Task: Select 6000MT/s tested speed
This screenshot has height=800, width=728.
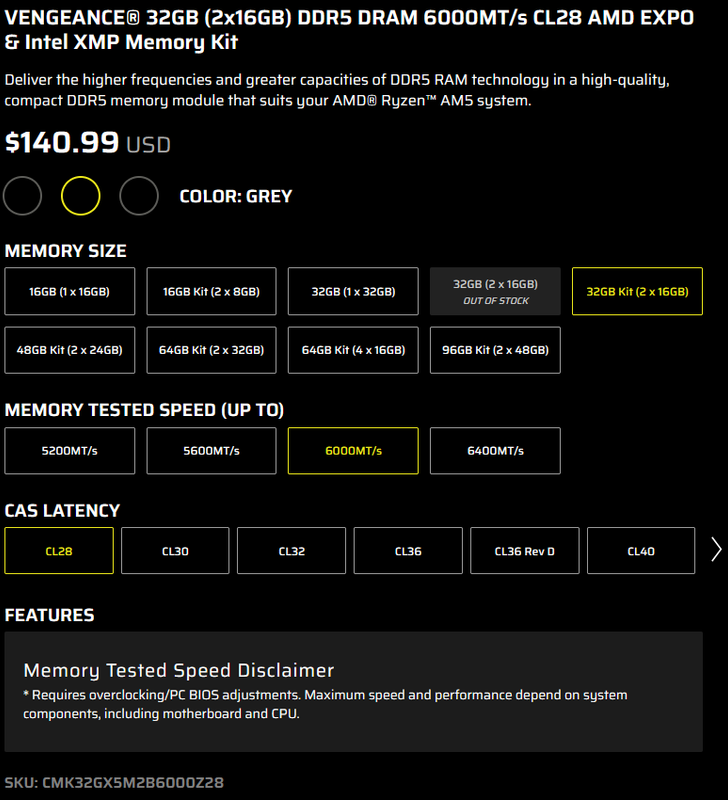Action: coord(353,451)
